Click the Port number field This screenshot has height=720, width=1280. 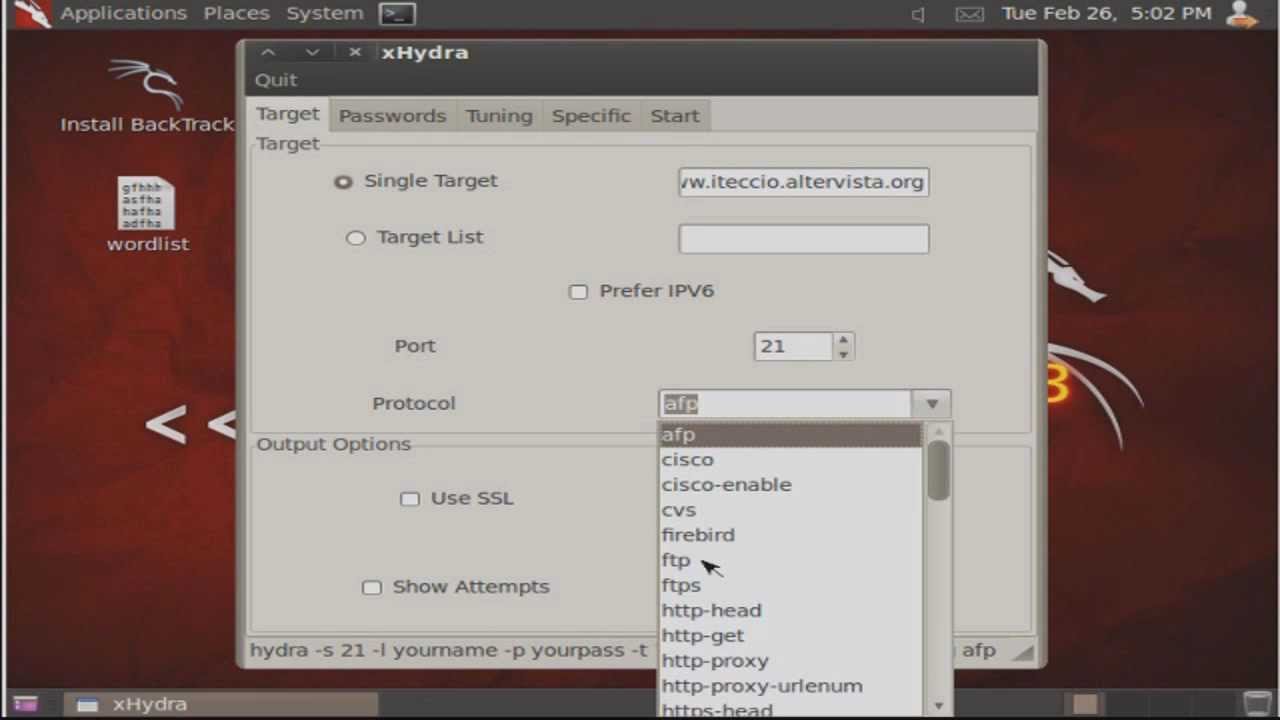click(x=793, y=347)
